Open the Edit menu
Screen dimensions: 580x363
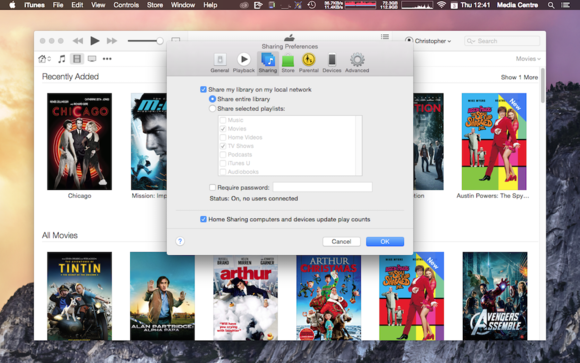coord(77,5)
